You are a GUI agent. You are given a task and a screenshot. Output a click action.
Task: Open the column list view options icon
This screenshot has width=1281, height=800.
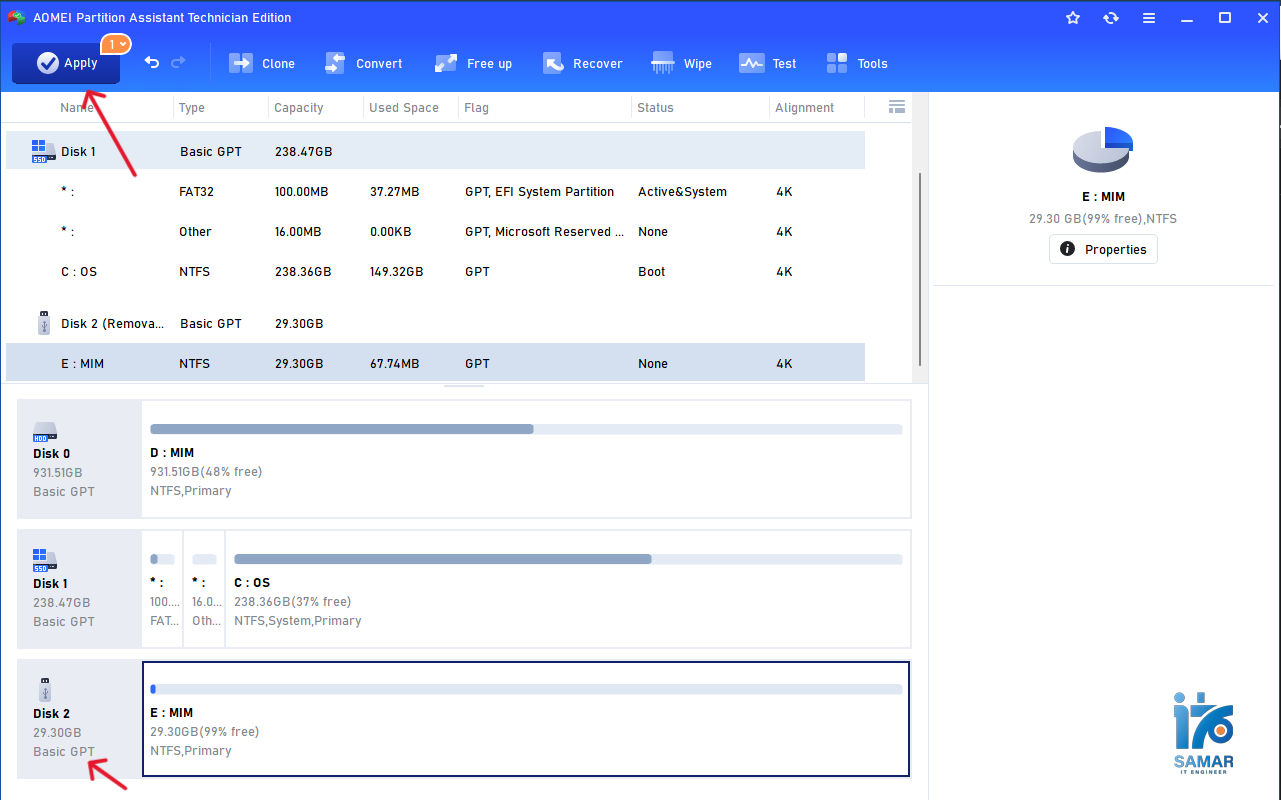(x=897, y=106)
